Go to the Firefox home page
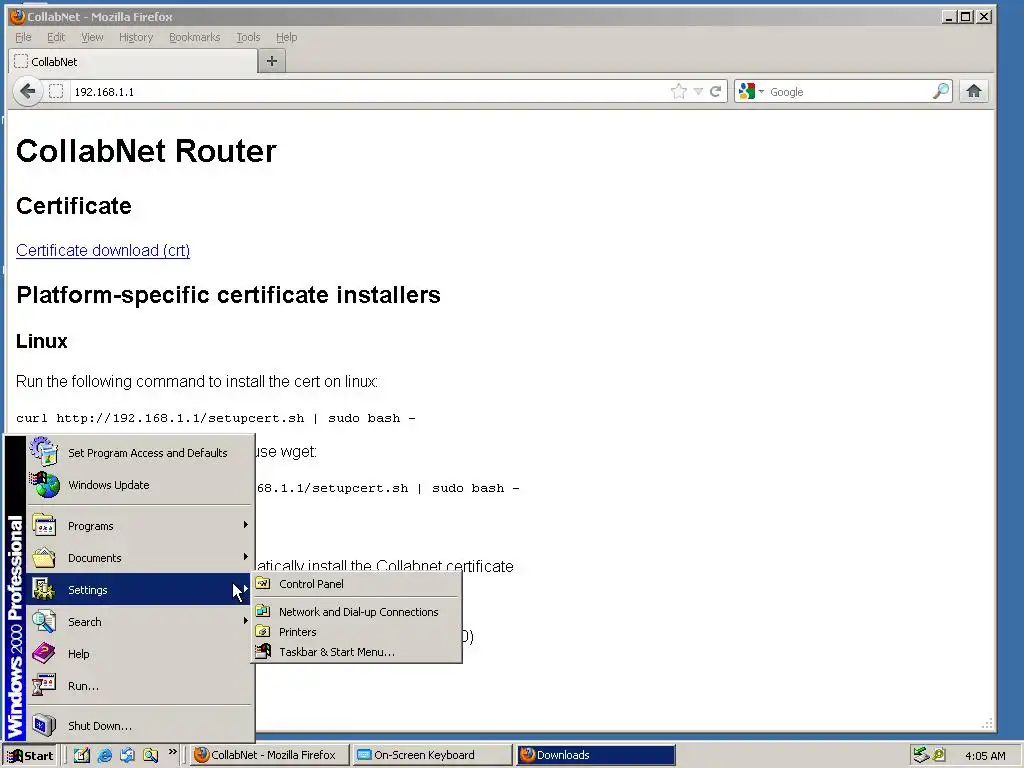This screenshot has height=768, width=1024. (974, 91)
